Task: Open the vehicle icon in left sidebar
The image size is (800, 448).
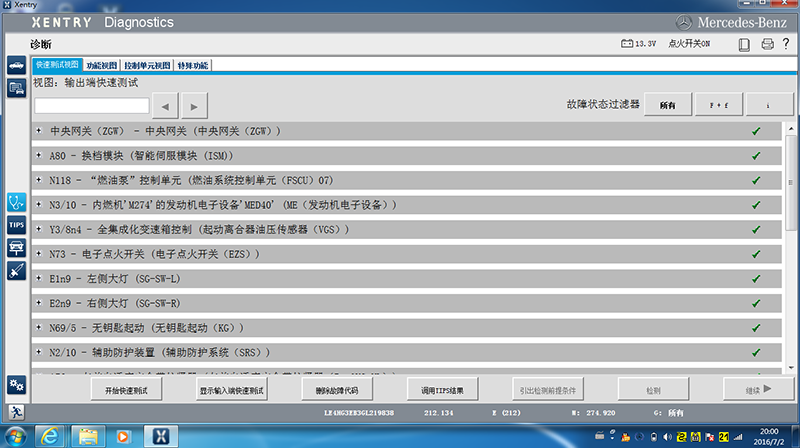Action: (x=16, y=66)
